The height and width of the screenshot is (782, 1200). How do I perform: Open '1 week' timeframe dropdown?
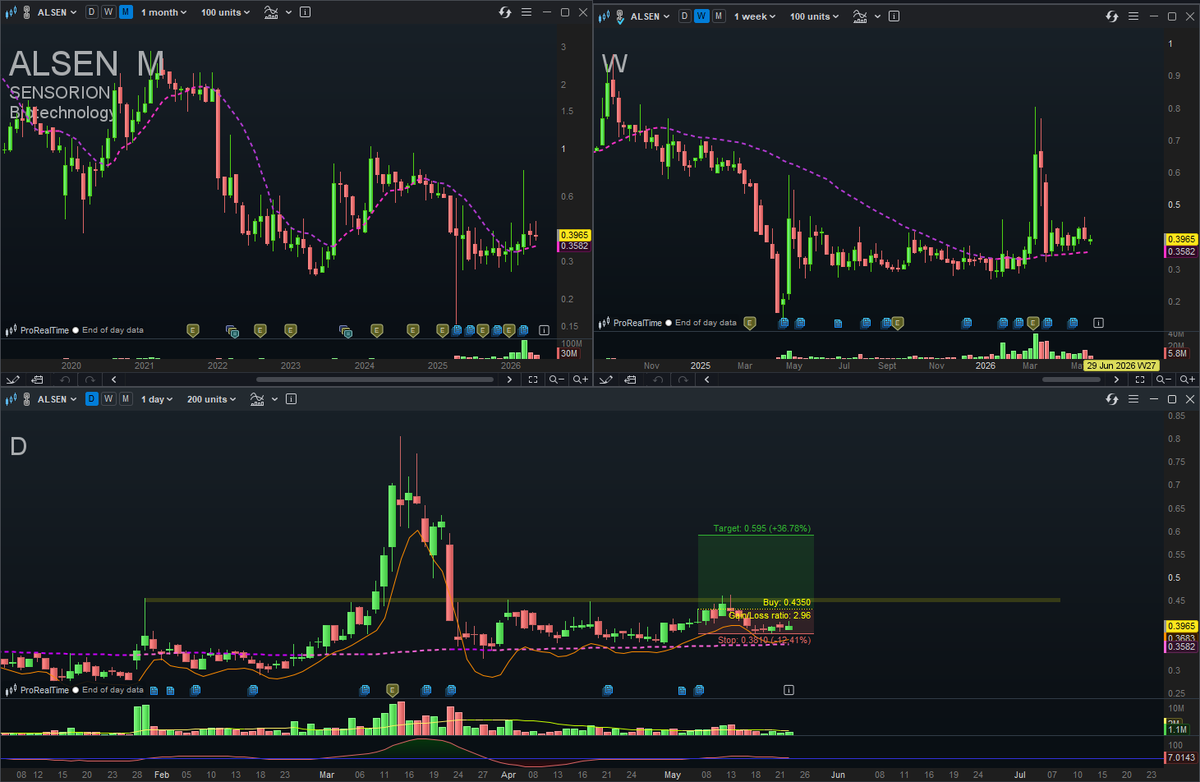tap(754, 16)
